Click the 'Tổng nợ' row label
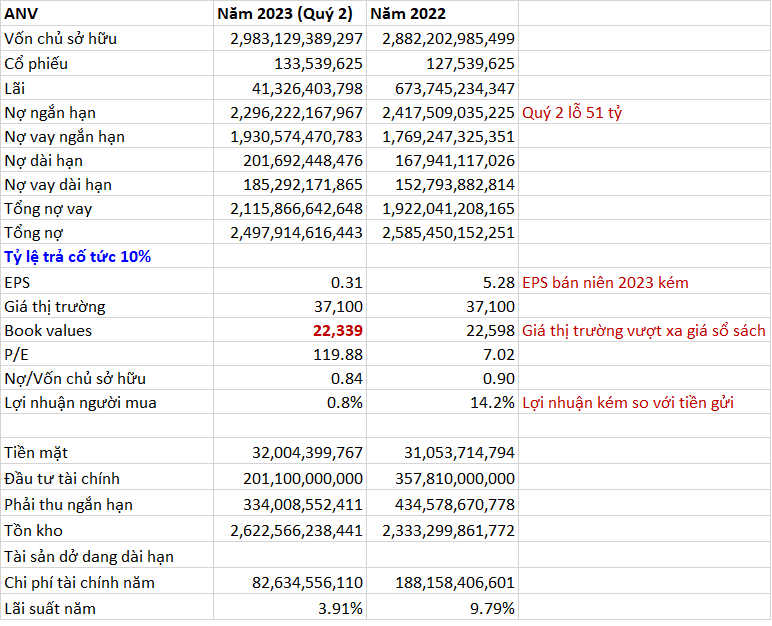This screenshot has width=772, height=626. 33,233
